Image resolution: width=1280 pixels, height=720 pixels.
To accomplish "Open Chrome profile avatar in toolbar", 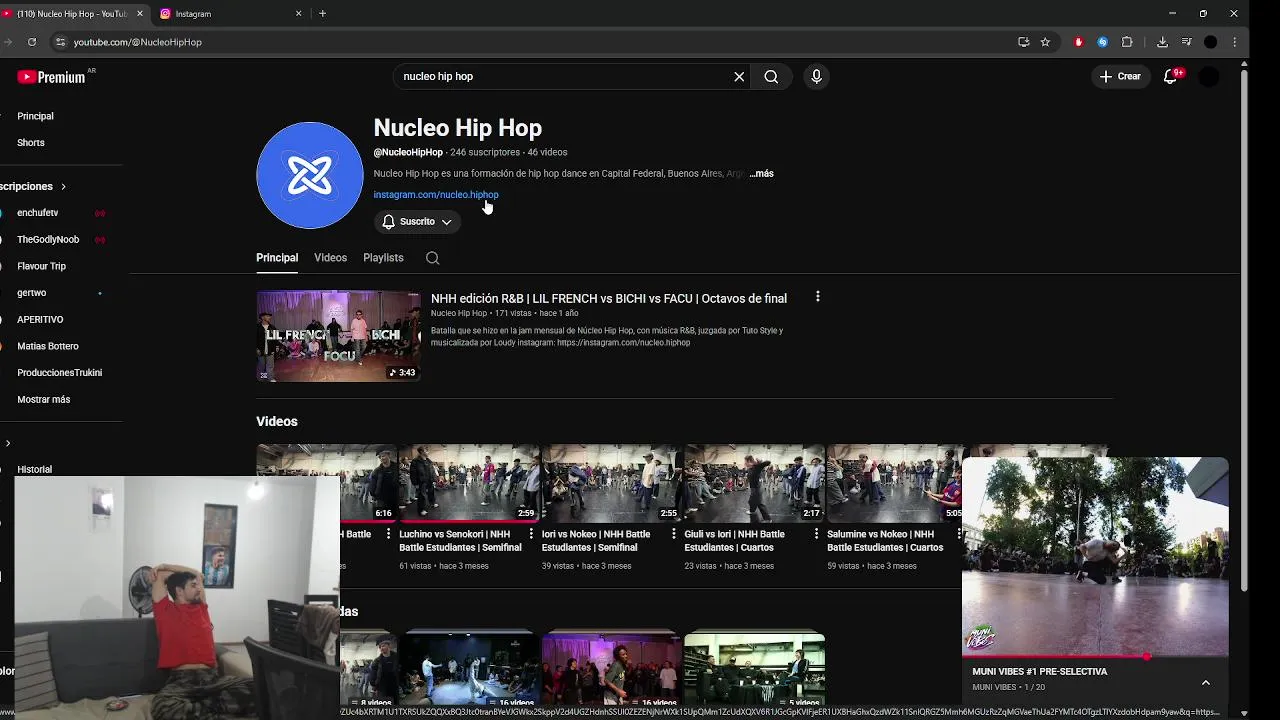I will click(x=1210, y=42).
